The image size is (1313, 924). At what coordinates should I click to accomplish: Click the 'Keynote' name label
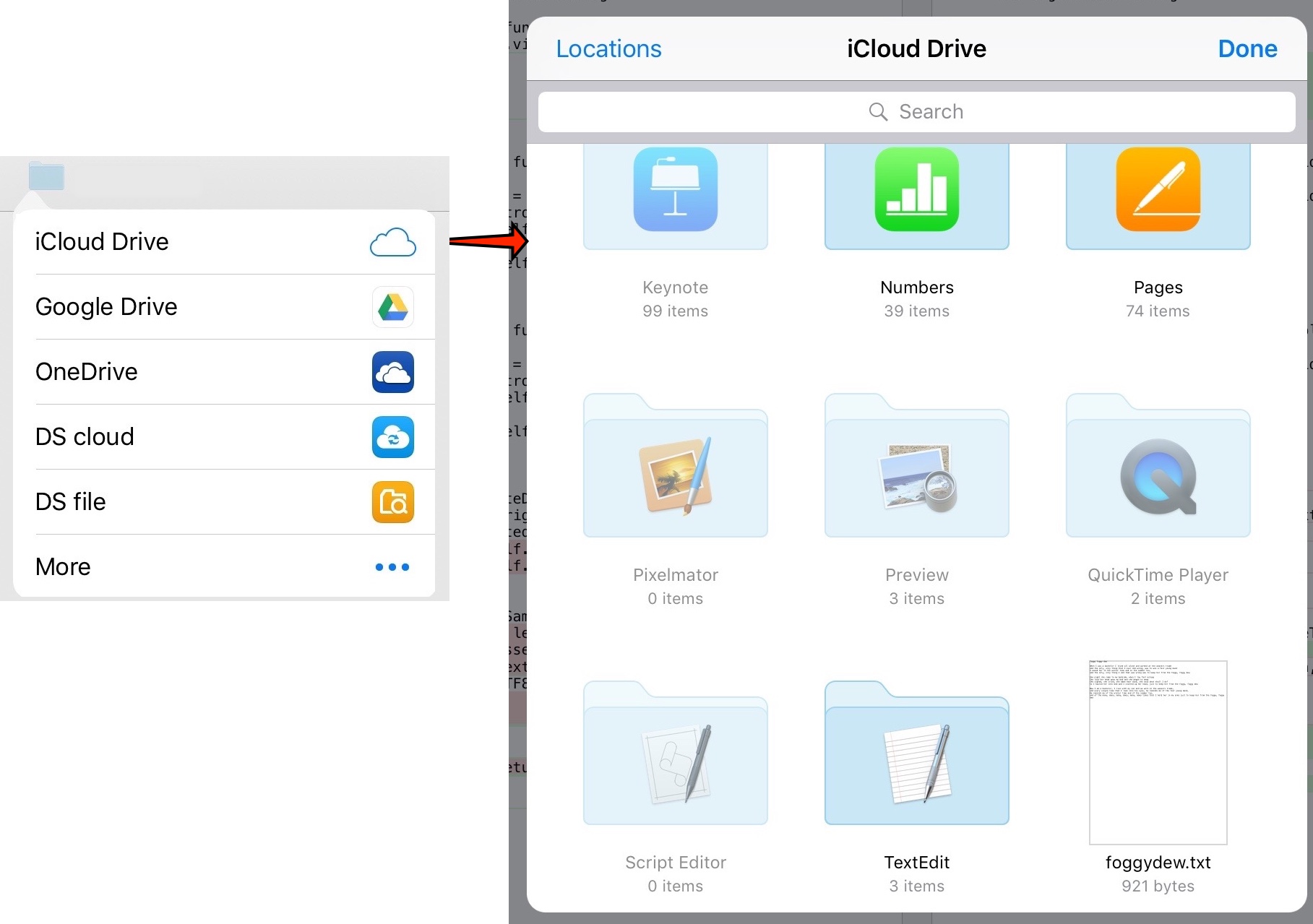[x=675, y=288]
